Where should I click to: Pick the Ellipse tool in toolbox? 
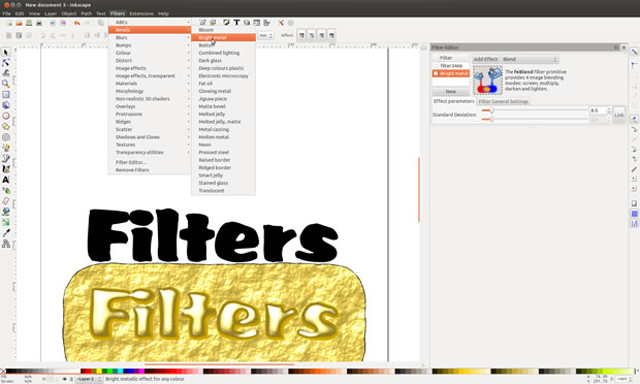pos(6,116)
